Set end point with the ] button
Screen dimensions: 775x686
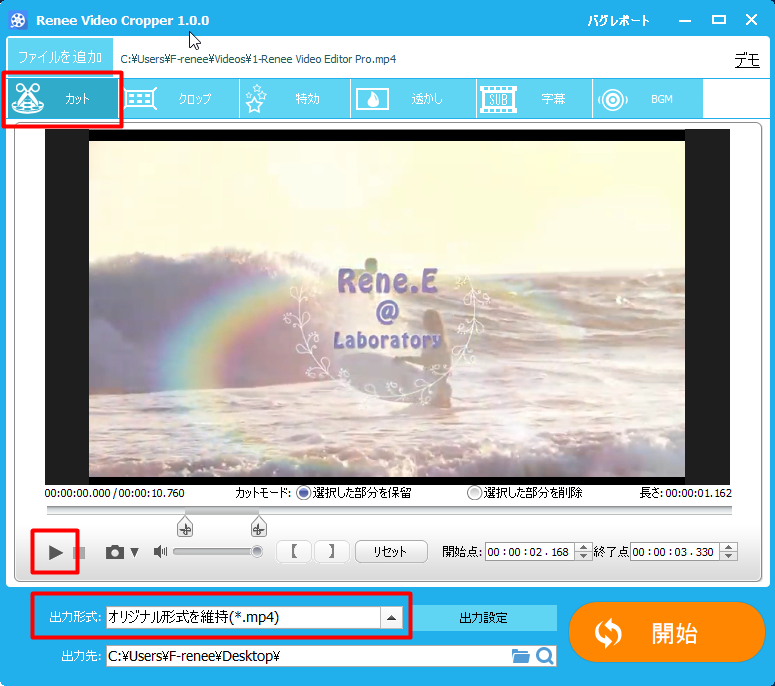point(332,552)
